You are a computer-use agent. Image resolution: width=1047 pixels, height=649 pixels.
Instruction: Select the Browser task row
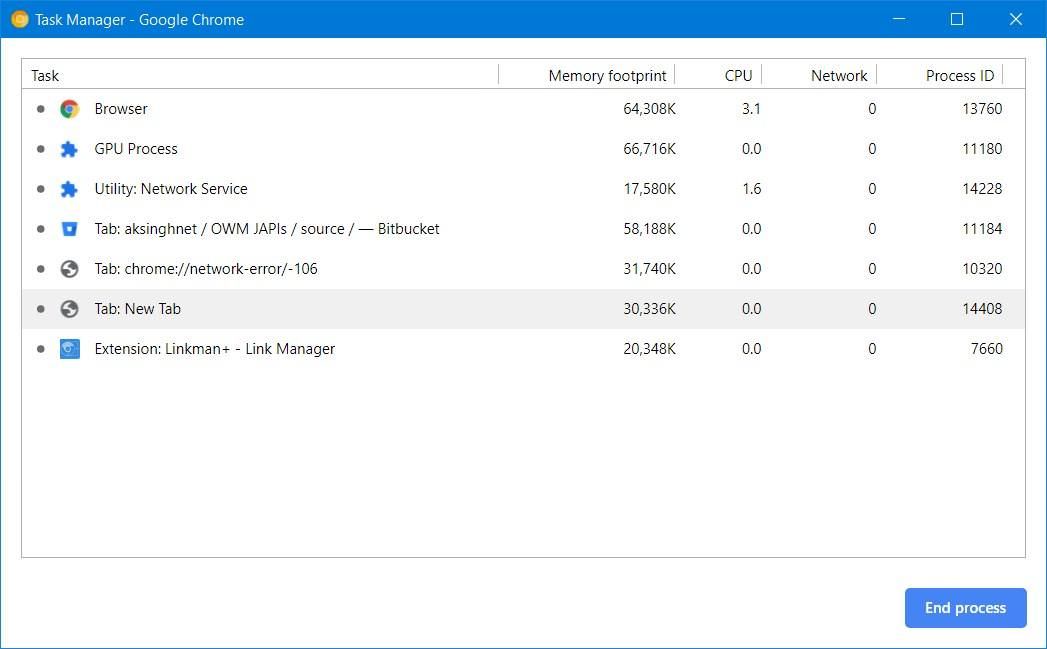pyautogui.click(x=523, y=109)
